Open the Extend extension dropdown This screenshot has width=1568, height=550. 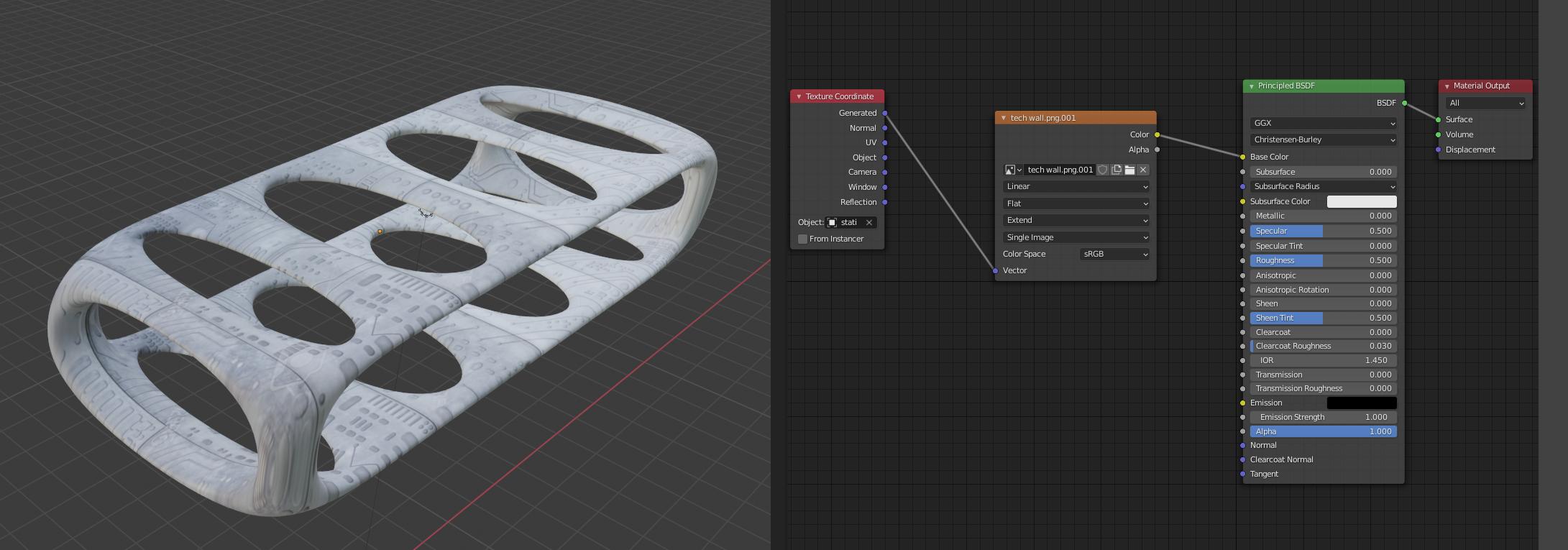point(1076,220)
